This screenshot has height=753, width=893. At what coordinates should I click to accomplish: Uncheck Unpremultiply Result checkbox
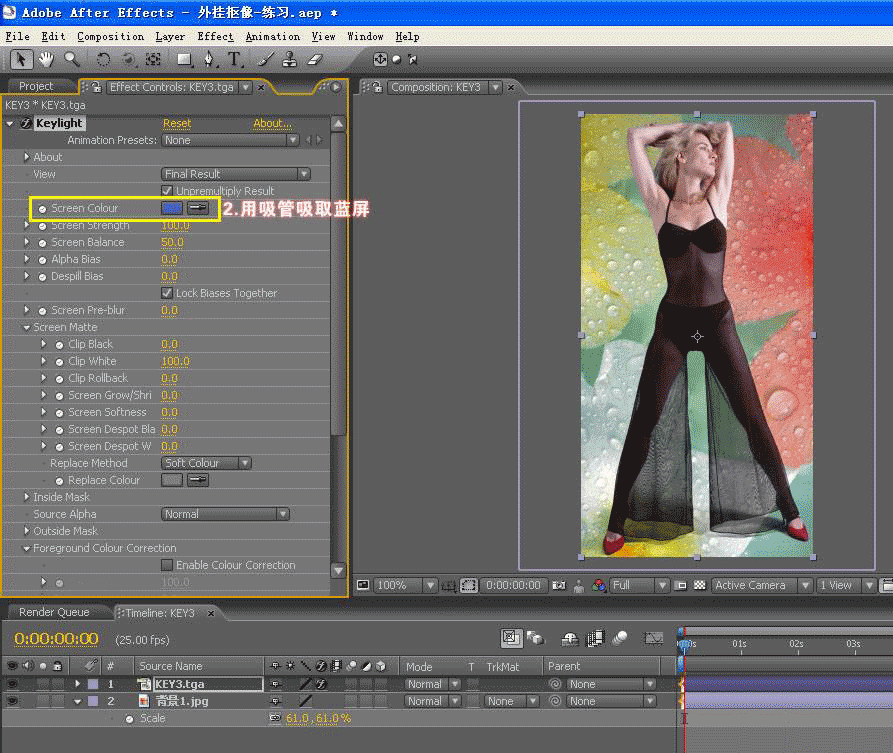167,191
